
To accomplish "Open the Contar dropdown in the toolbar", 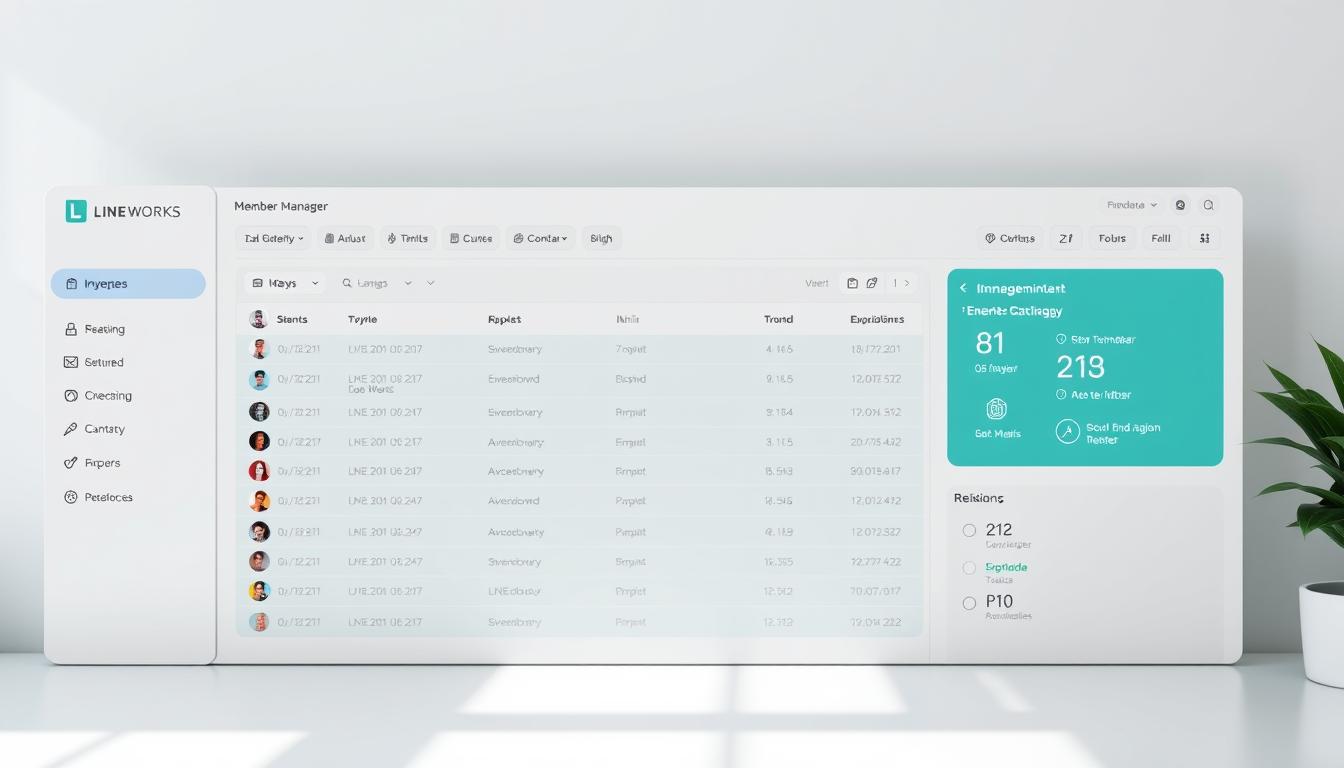I will click(540, 239).
